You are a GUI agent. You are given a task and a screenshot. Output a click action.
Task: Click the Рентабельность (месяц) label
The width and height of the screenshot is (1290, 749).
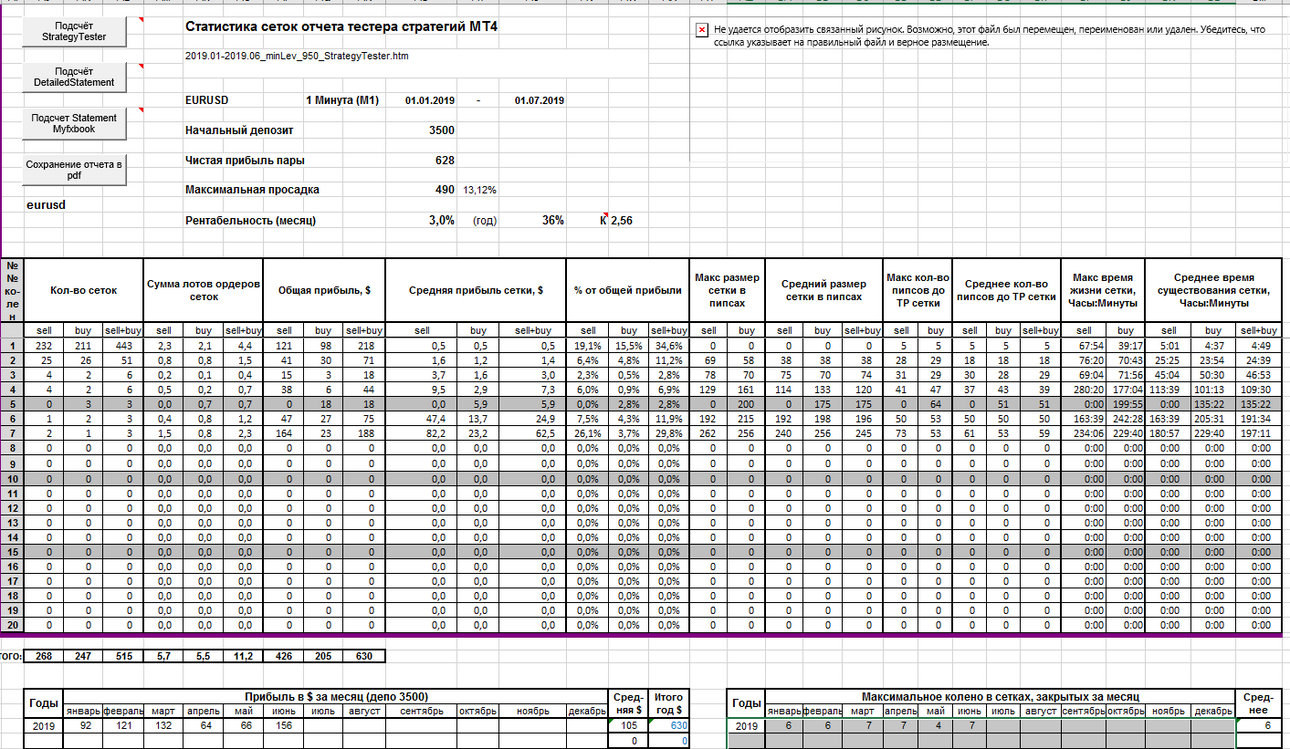(x=250, y=220)
